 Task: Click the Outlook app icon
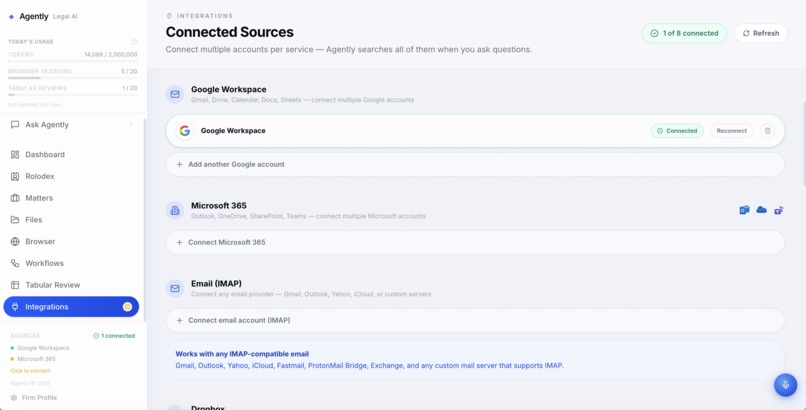tap(744, 210)
